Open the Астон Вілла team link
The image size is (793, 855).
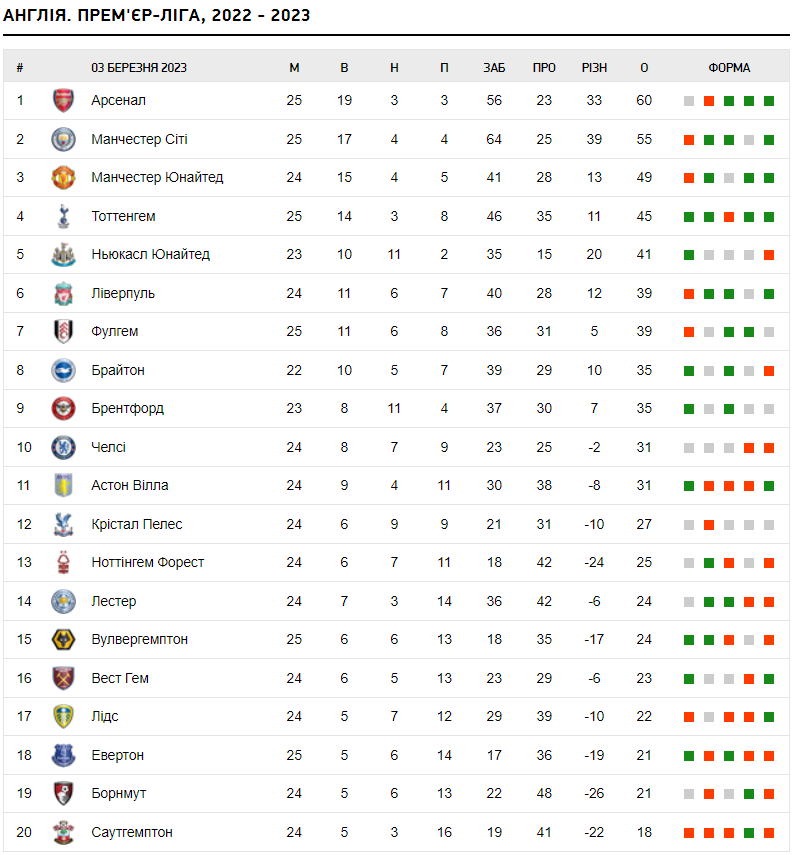[x=130, y=486]
